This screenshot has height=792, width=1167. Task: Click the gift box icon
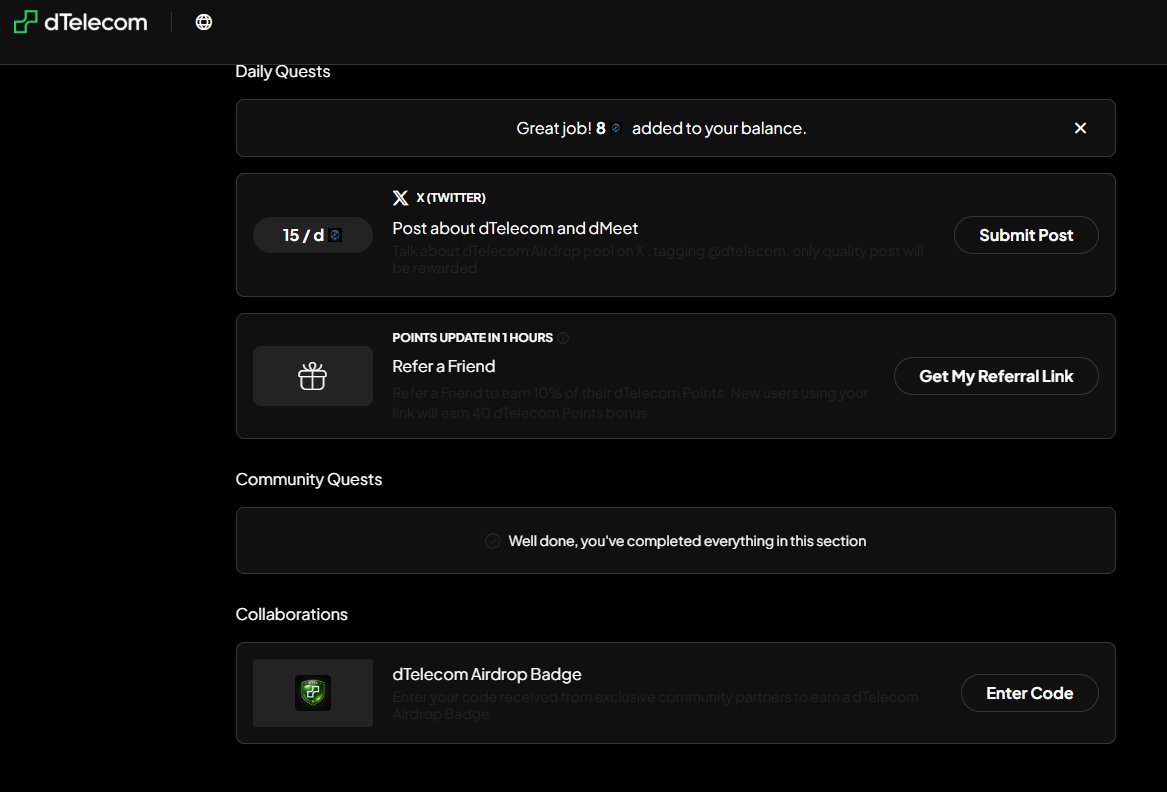coord(313,376)
